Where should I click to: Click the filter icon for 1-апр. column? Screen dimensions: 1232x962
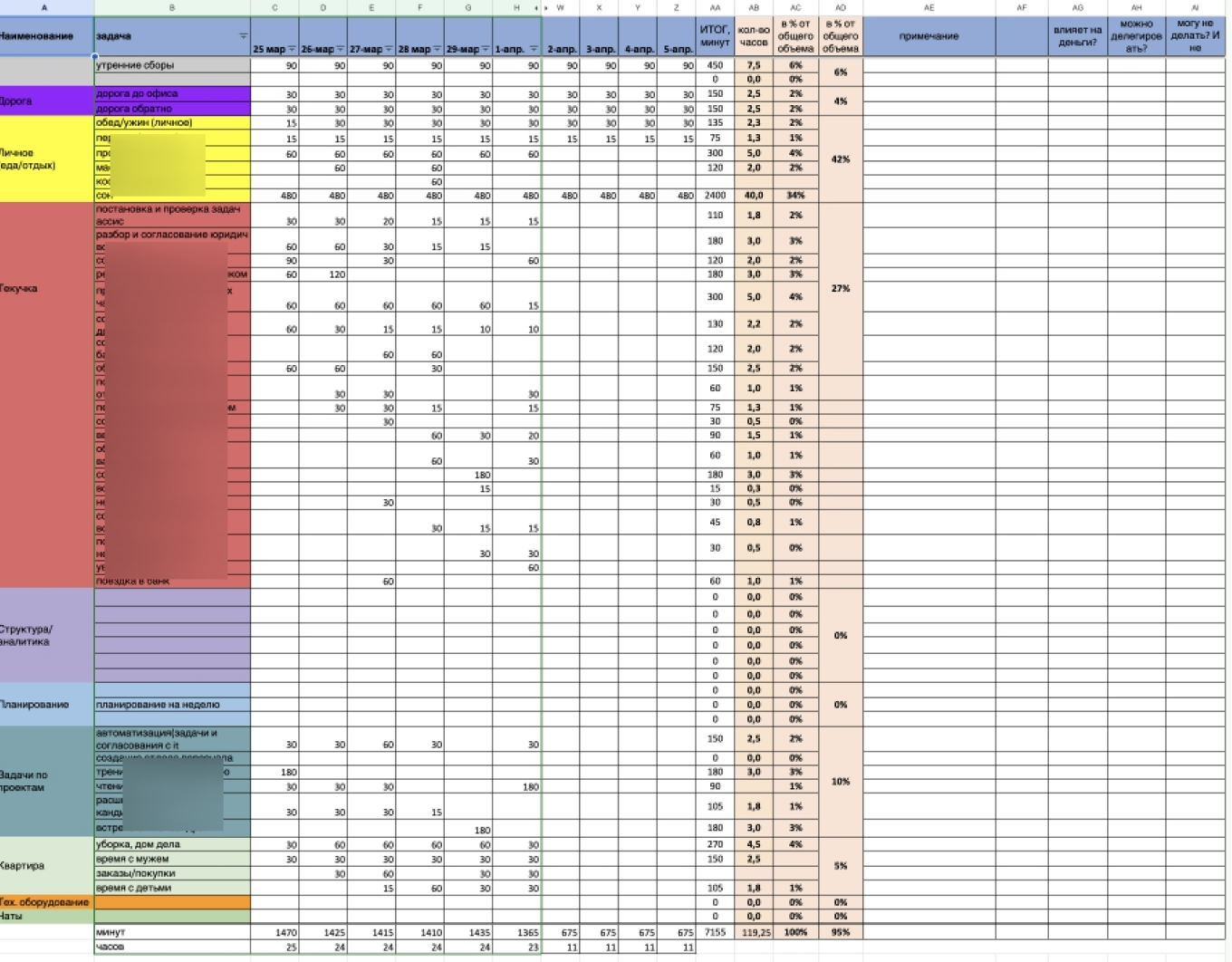point(533,49)
